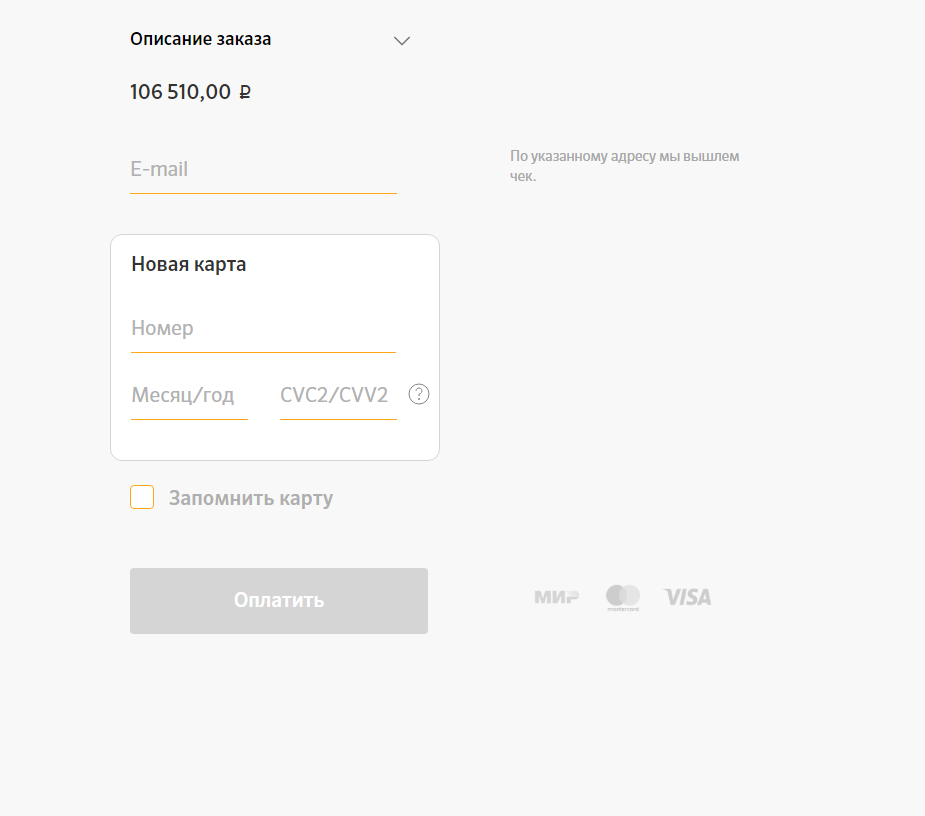
Task: Tick the remember card checkbox
Action: [142, 497]
